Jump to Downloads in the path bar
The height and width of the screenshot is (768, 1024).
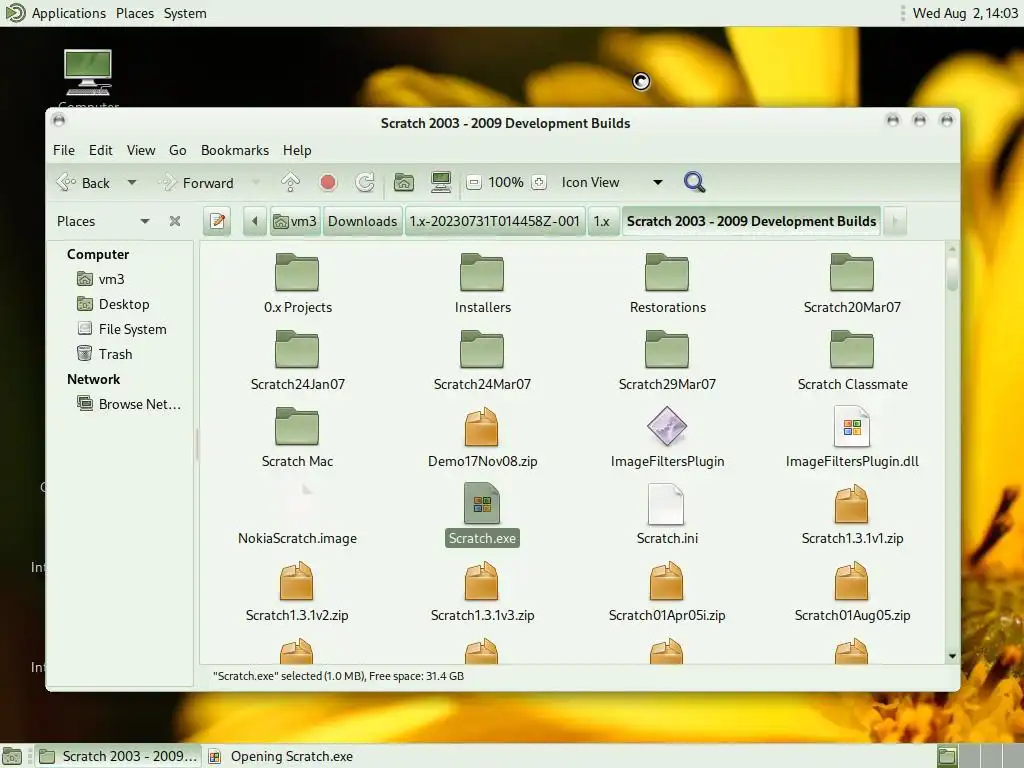(x=362, y=221)
